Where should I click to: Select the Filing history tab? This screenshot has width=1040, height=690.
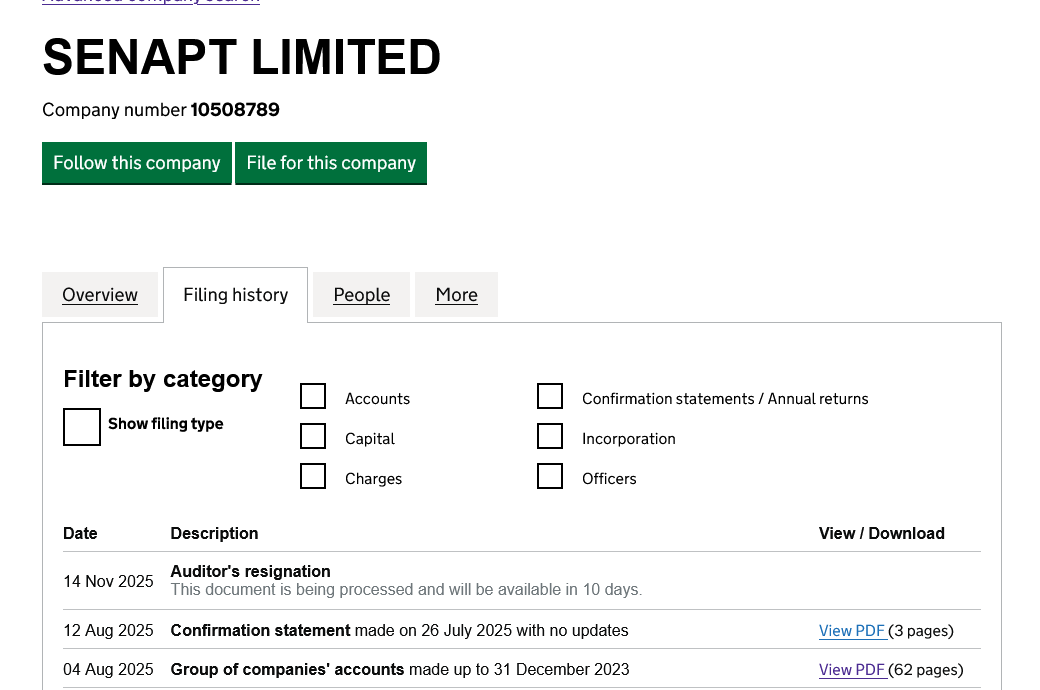click(x=235, y=295)
